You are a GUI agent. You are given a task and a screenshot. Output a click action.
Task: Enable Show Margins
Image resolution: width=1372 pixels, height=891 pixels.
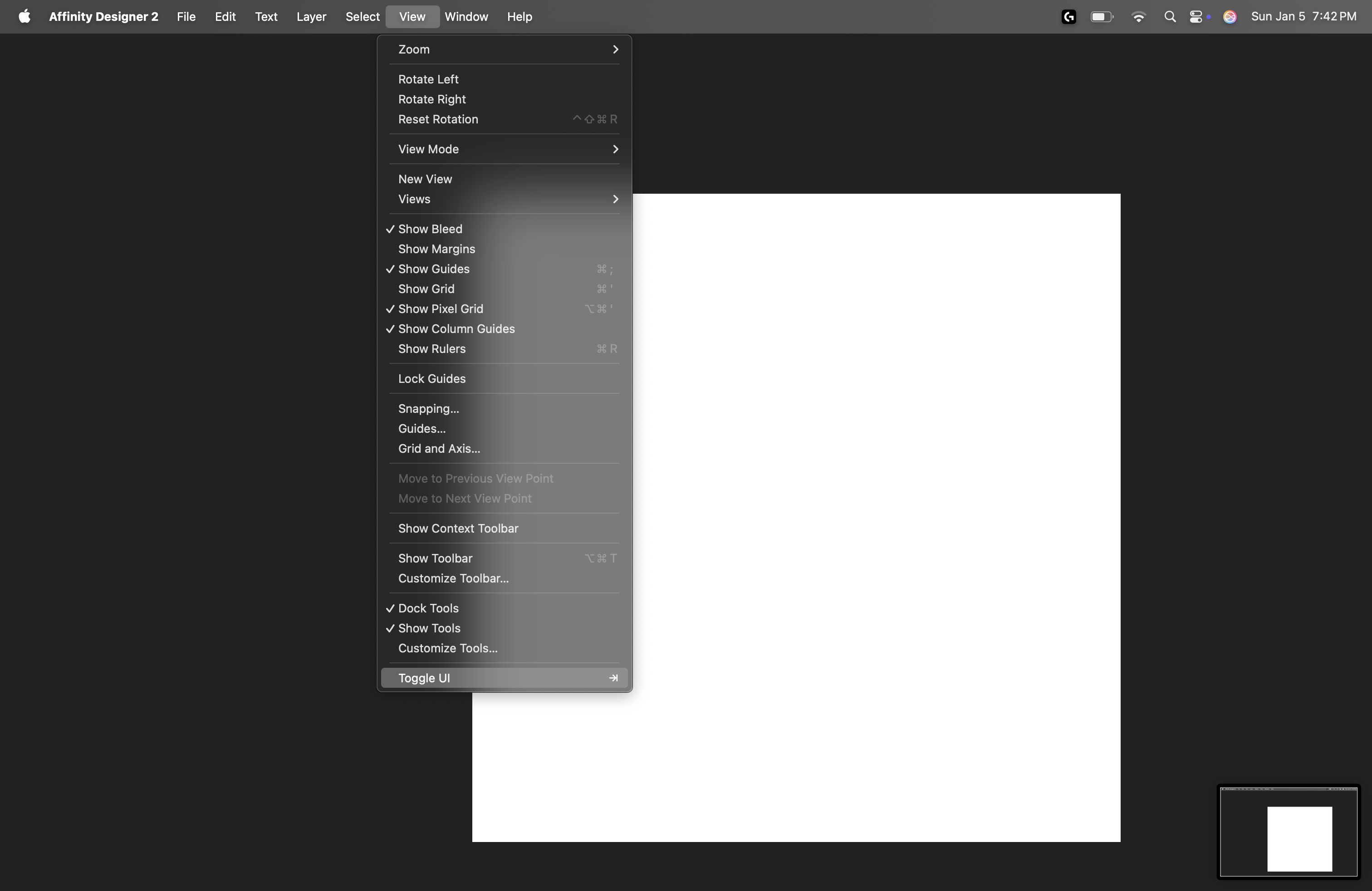505,249
